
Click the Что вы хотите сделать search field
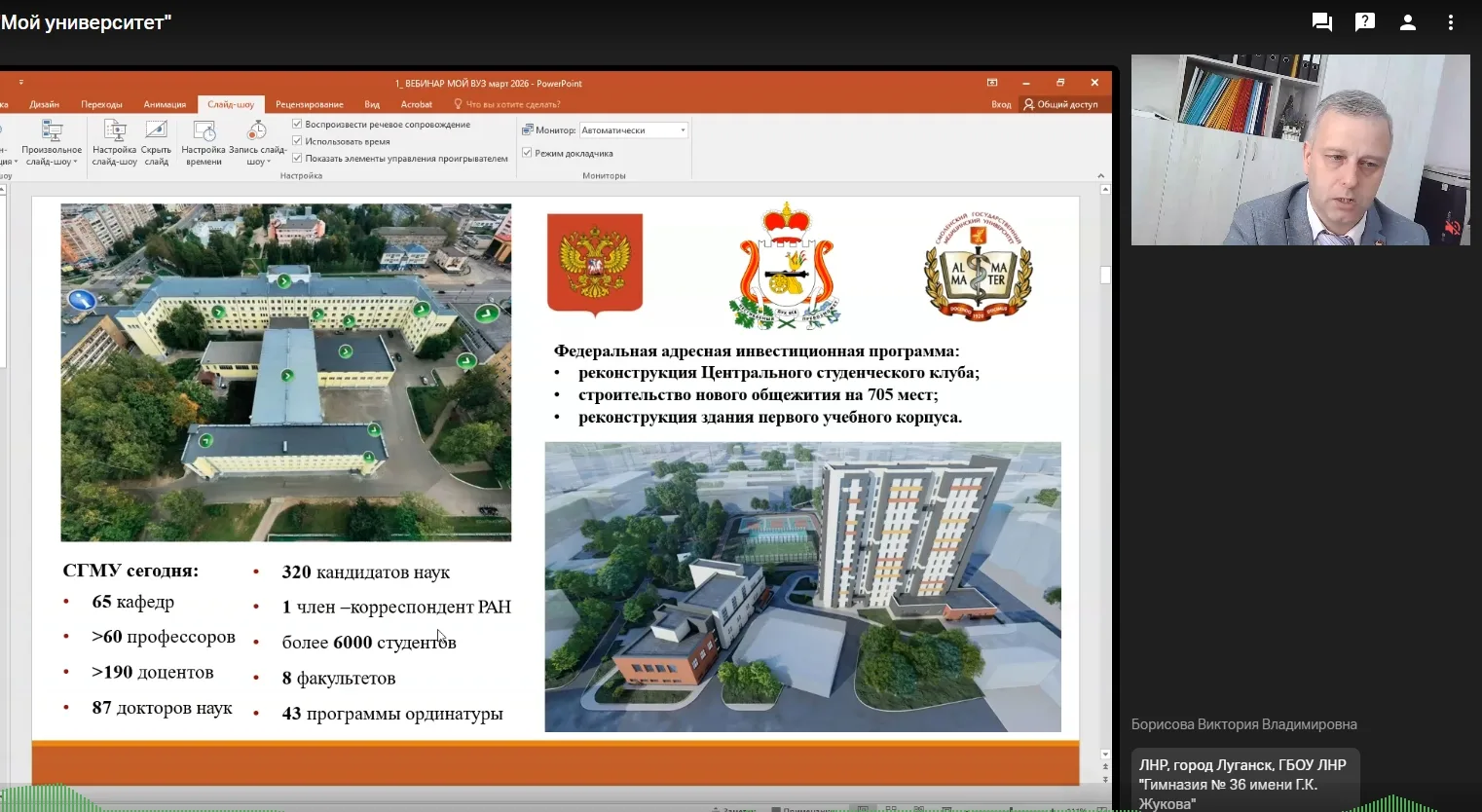[512, 104]
